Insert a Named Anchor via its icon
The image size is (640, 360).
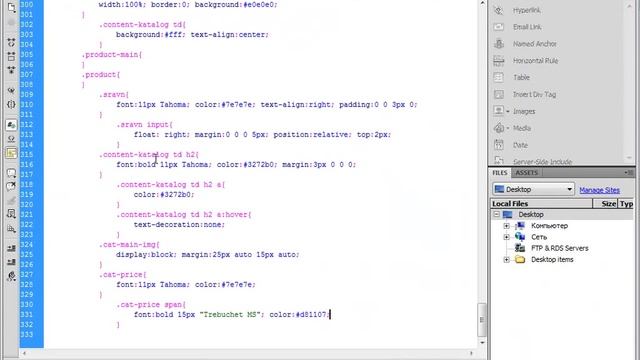[x=499, y=44]
